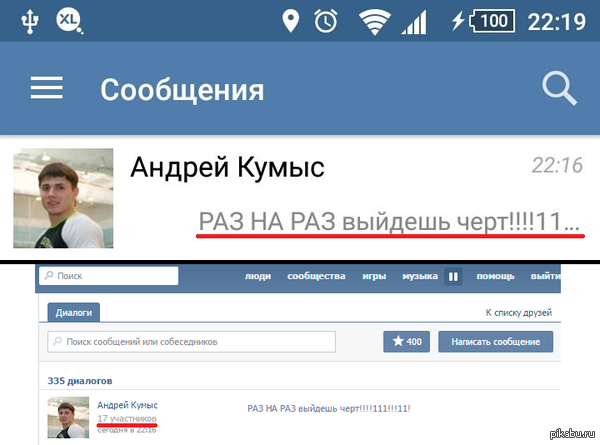Follow the К списку друзей link
The height and width of the screenshot is (445, 600).
click(518, 313)
